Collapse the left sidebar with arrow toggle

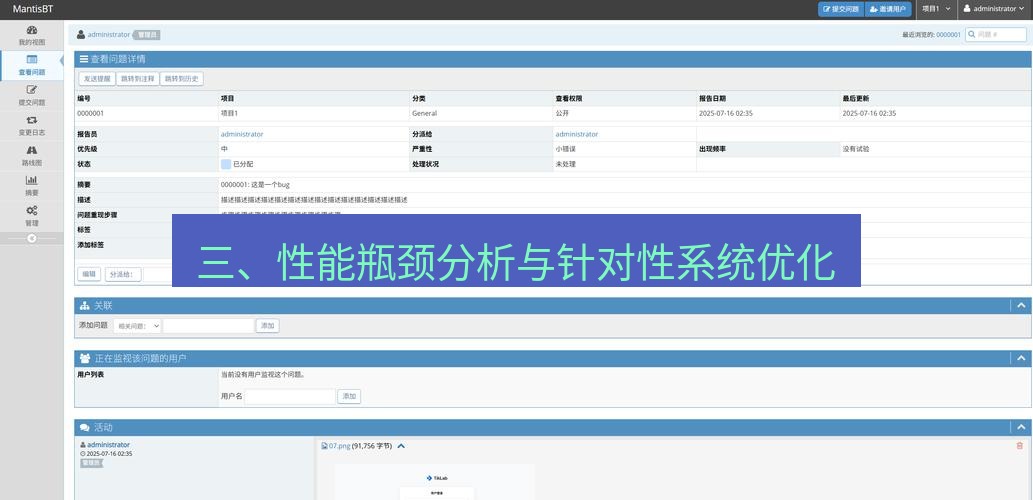point(32,239)
